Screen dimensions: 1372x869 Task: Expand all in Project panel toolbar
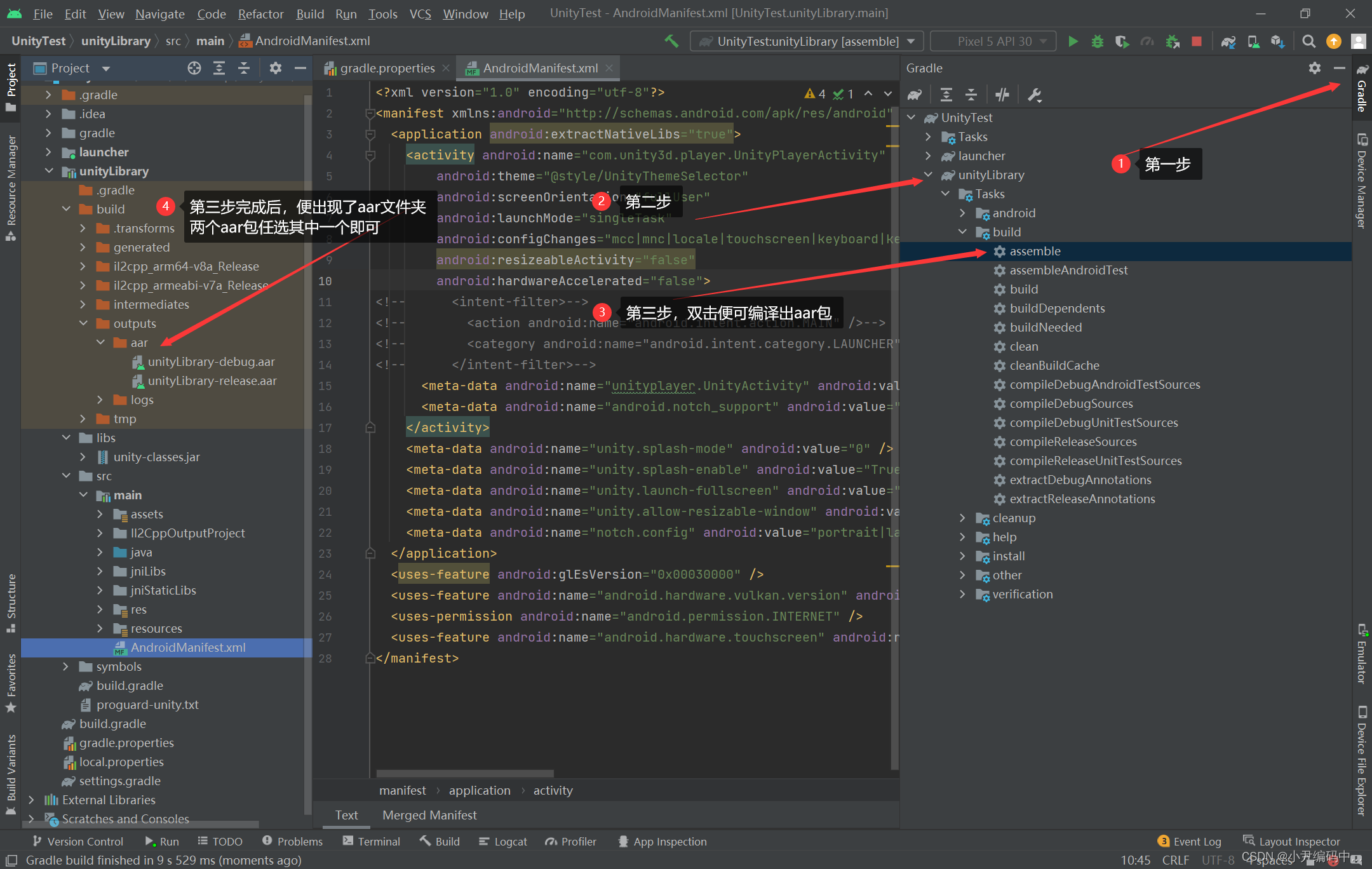(x=219, y=68)
